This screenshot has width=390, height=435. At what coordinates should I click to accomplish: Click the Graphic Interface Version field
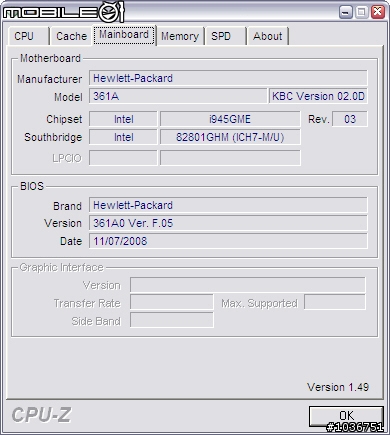tap(248, 285)
